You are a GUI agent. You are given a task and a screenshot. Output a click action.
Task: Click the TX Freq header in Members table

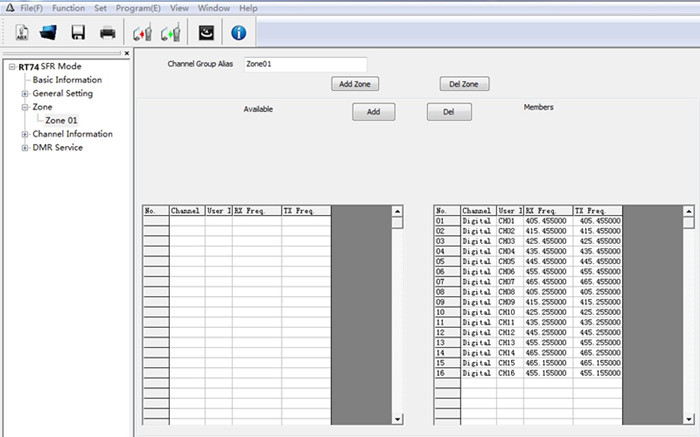[x=598, y=211]
